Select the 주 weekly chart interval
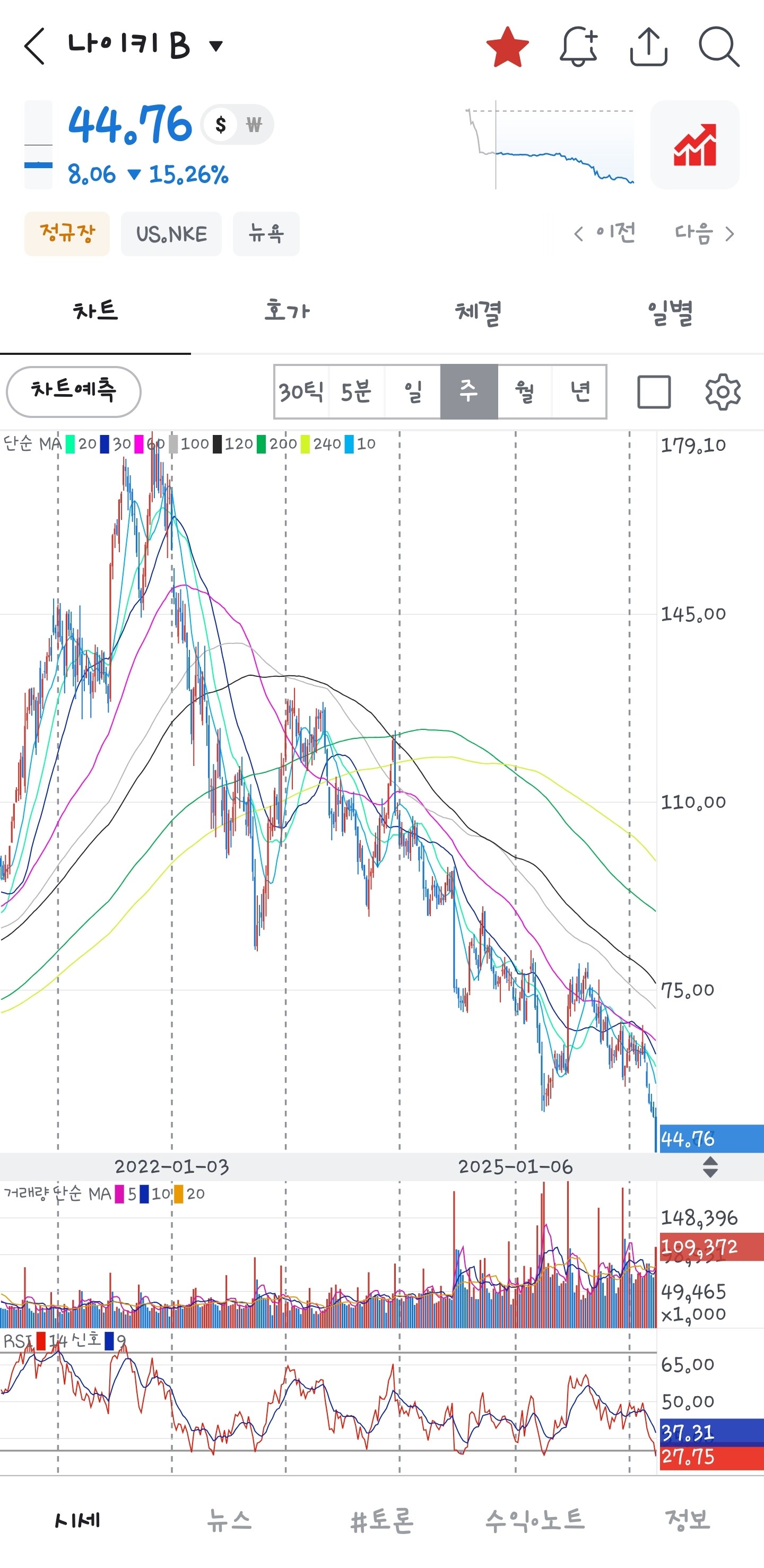Screen dimensions: 764x1568 coord(469,391)
